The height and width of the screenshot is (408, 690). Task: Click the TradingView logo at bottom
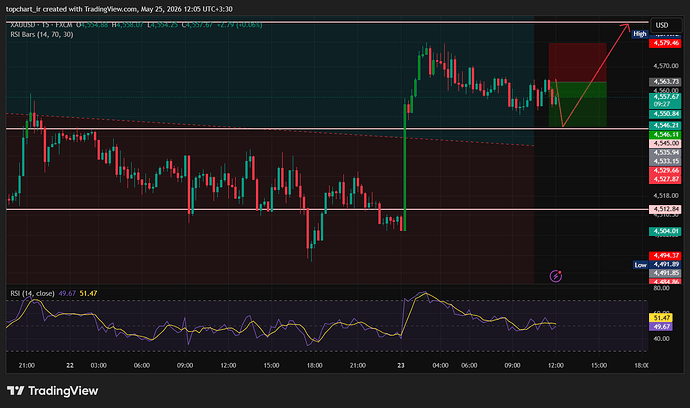coord(52,390)
